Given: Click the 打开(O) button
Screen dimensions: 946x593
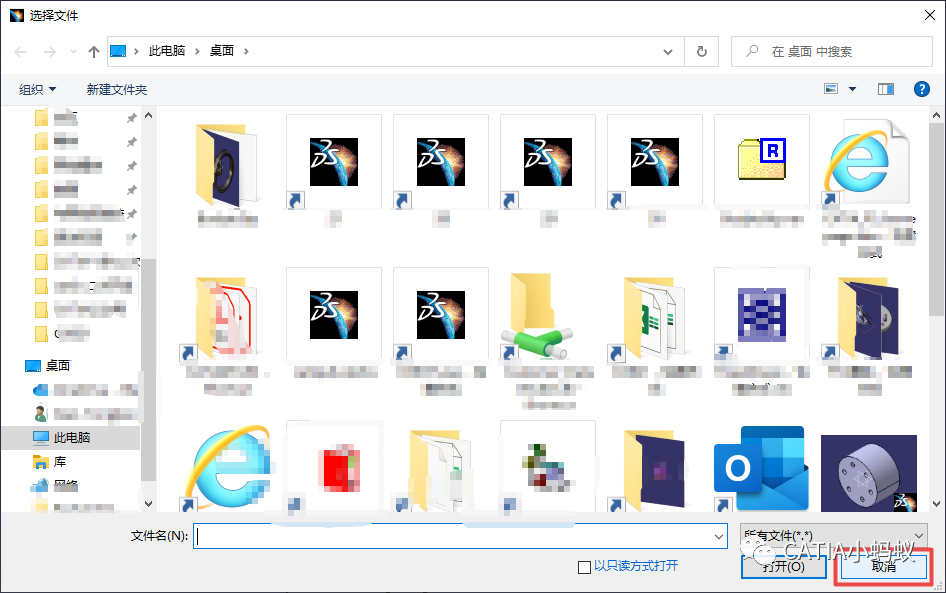Looking at the screenshot, I should click(x=783, y=566).
